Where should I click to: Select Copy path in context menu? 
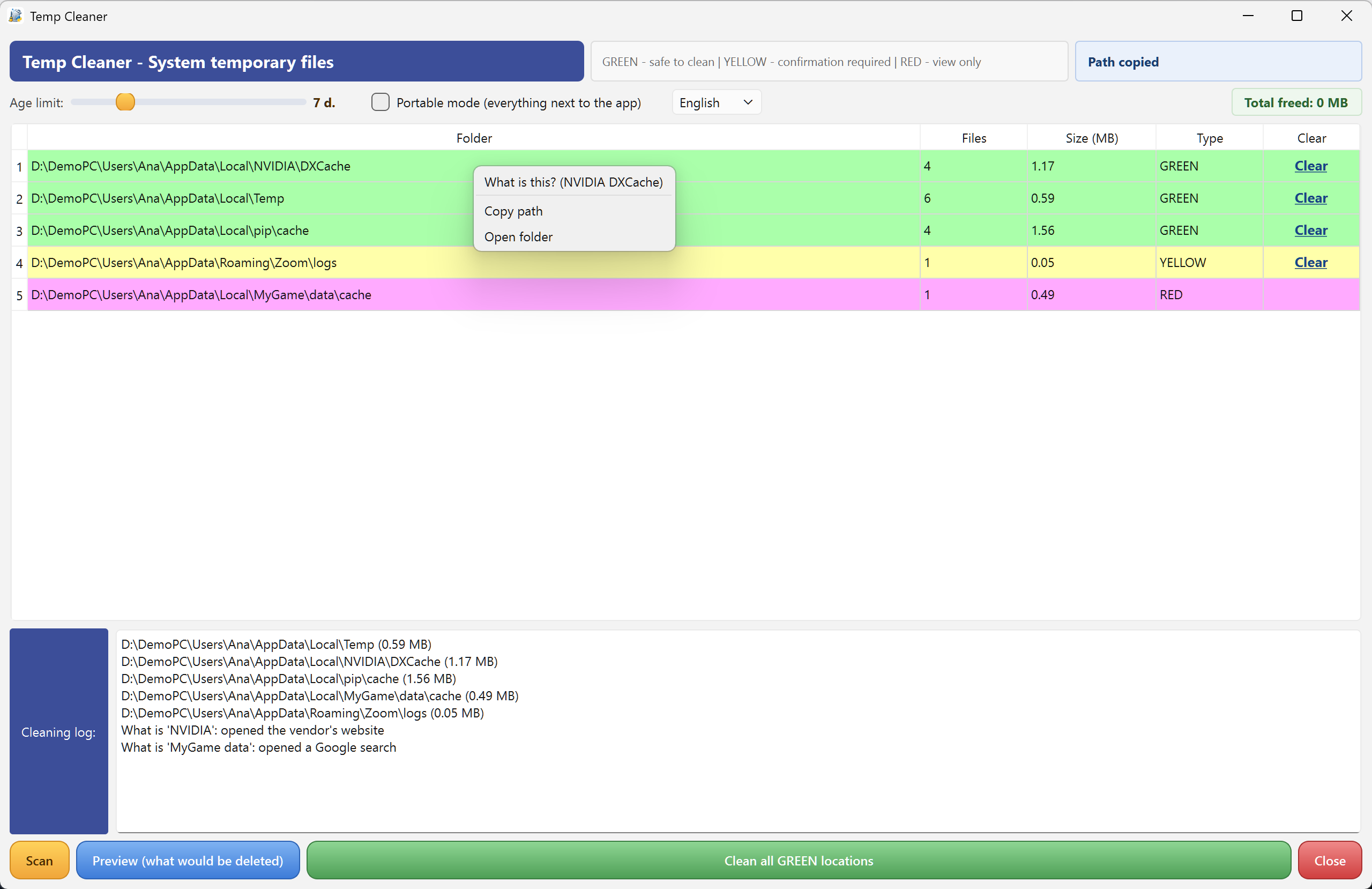click(x=573, y=211)
